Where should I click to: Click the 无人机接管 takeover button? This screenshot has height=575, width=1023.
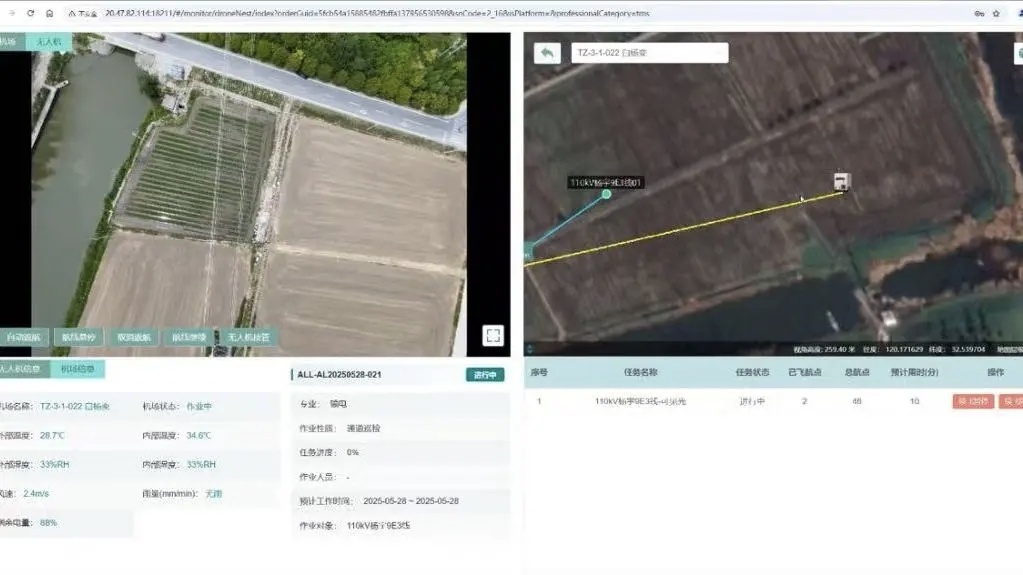(249, 337)
